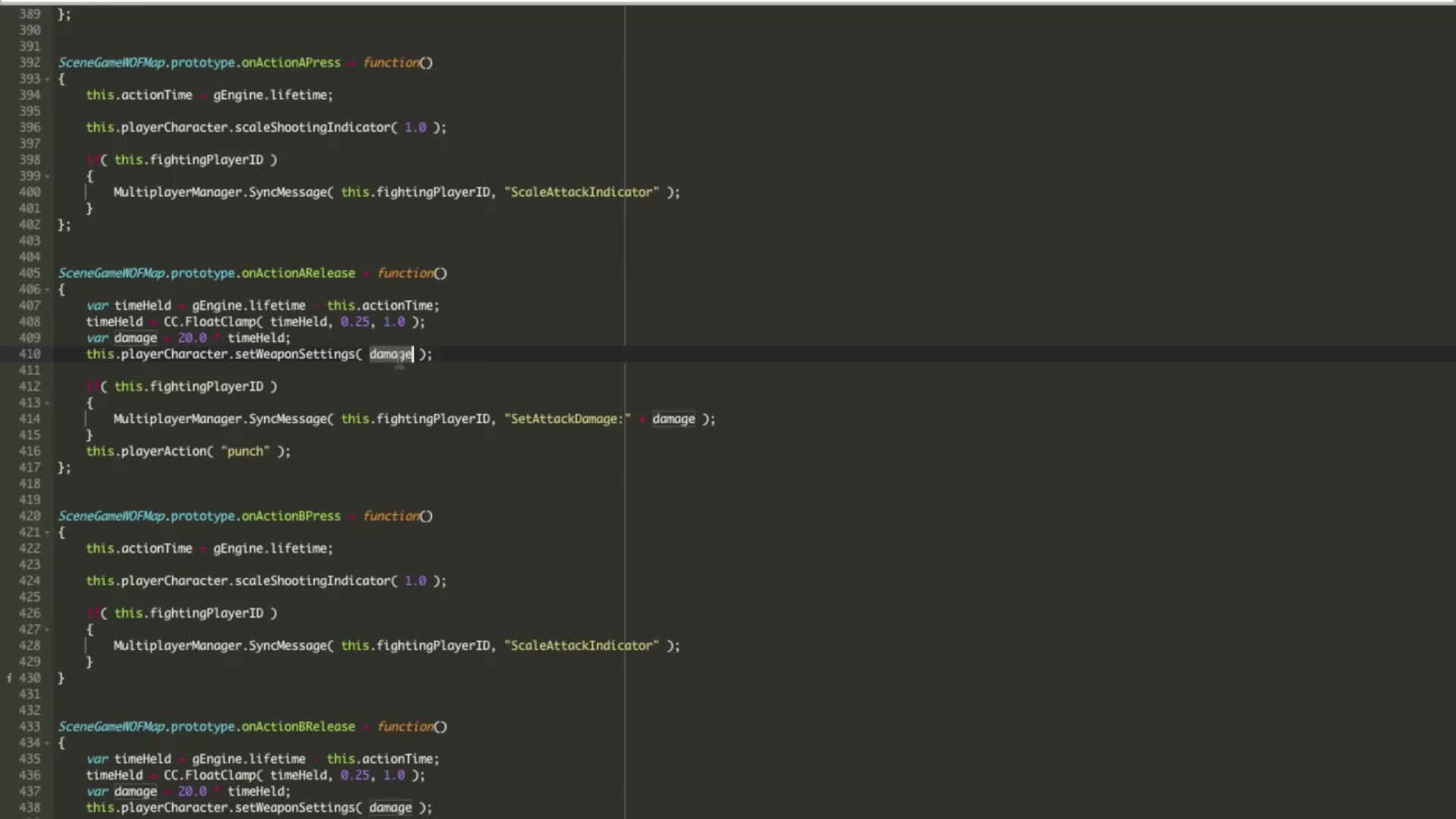Click line number 410 in the gutter

(x=30, y=354)
